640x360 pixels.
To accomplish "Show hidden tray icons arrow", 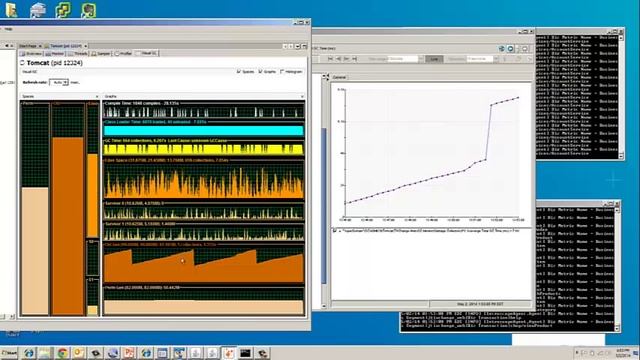I will pyautogui.click(x=577, y=353).
